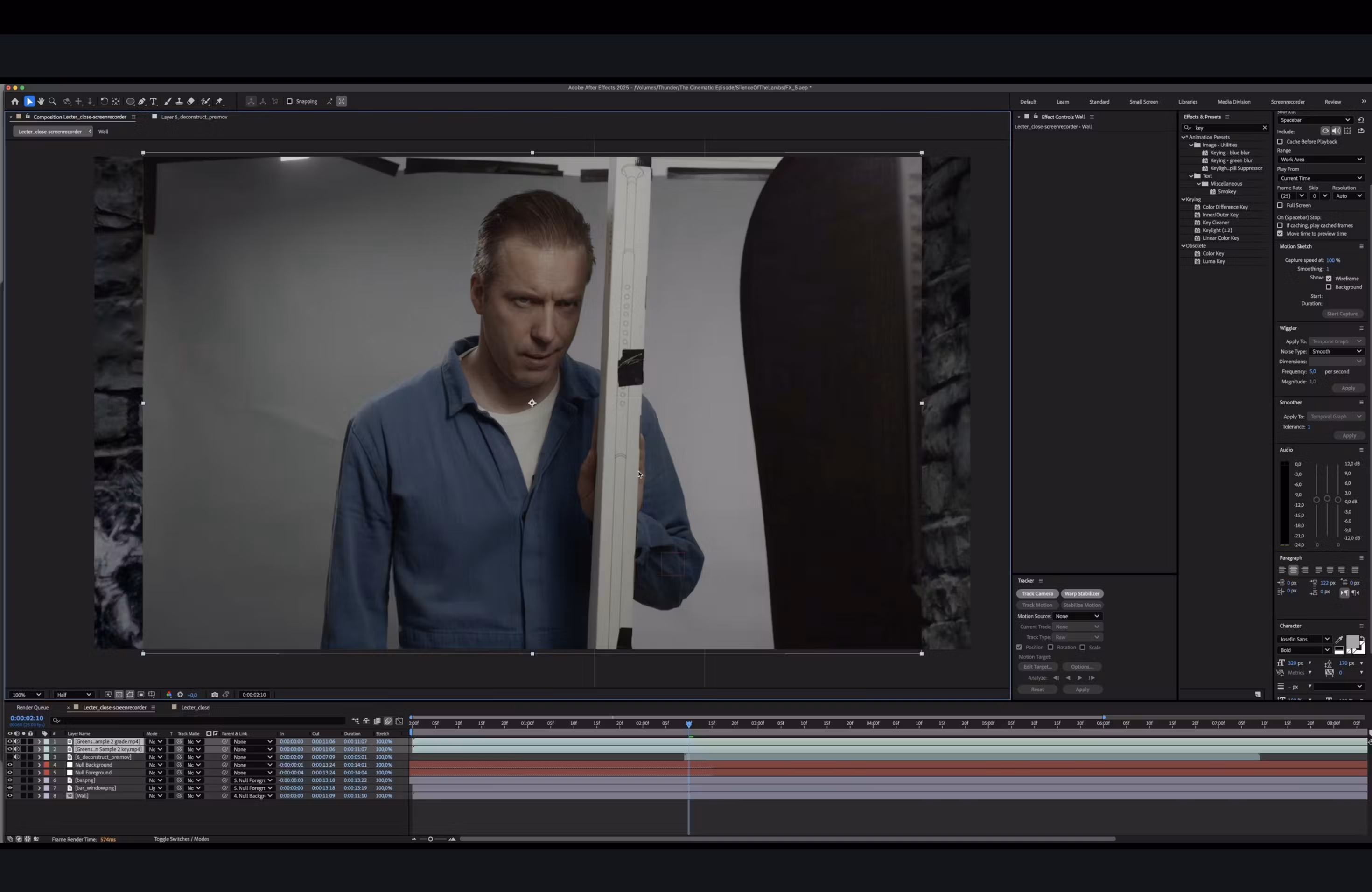Open Composition Mini-Flowchart icon in timeline
The height and width of the screenshot is (892, 1372).
[355, 720]
